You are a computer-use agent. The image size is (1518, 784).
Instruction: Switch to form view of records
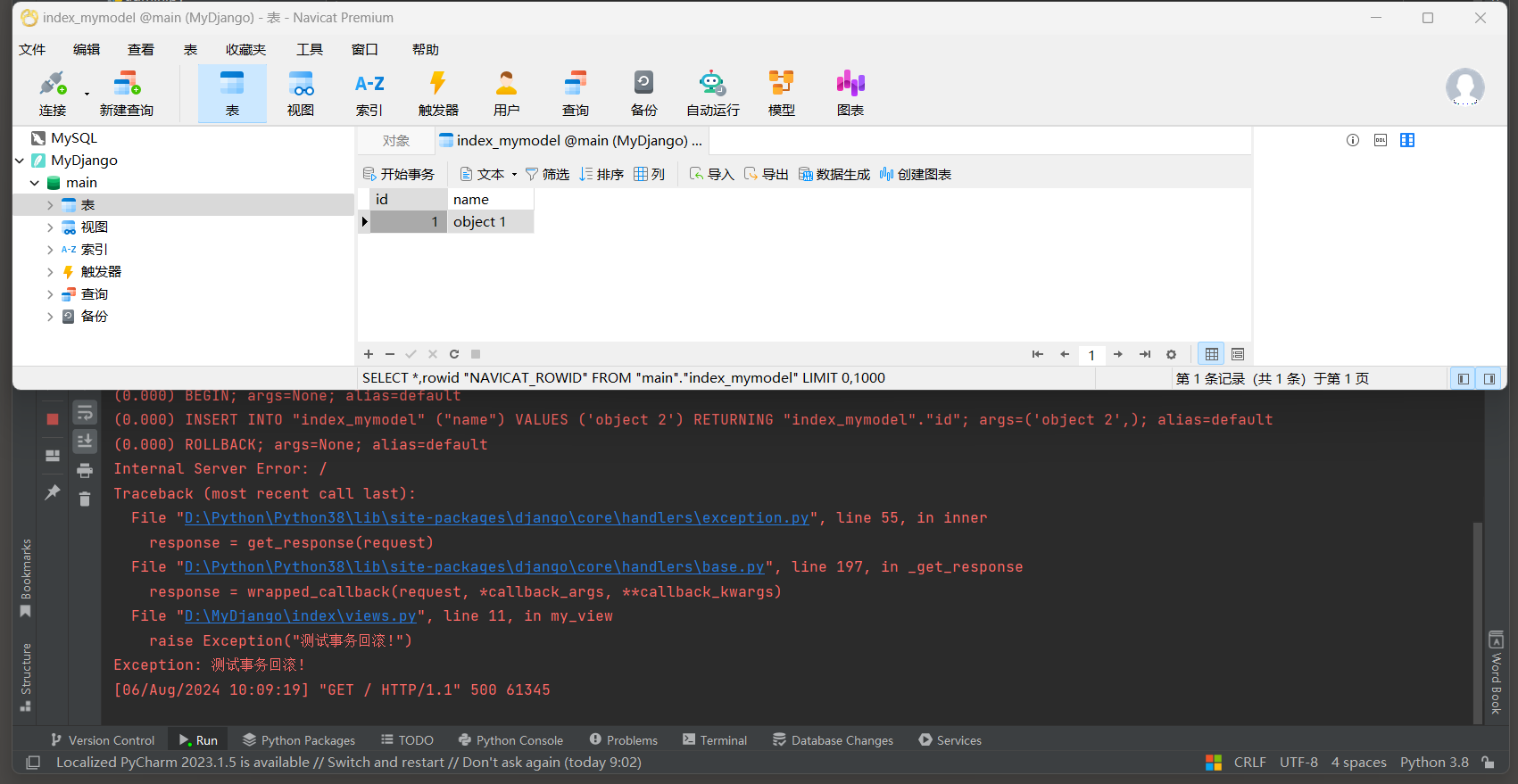[x=1238, y=354]
